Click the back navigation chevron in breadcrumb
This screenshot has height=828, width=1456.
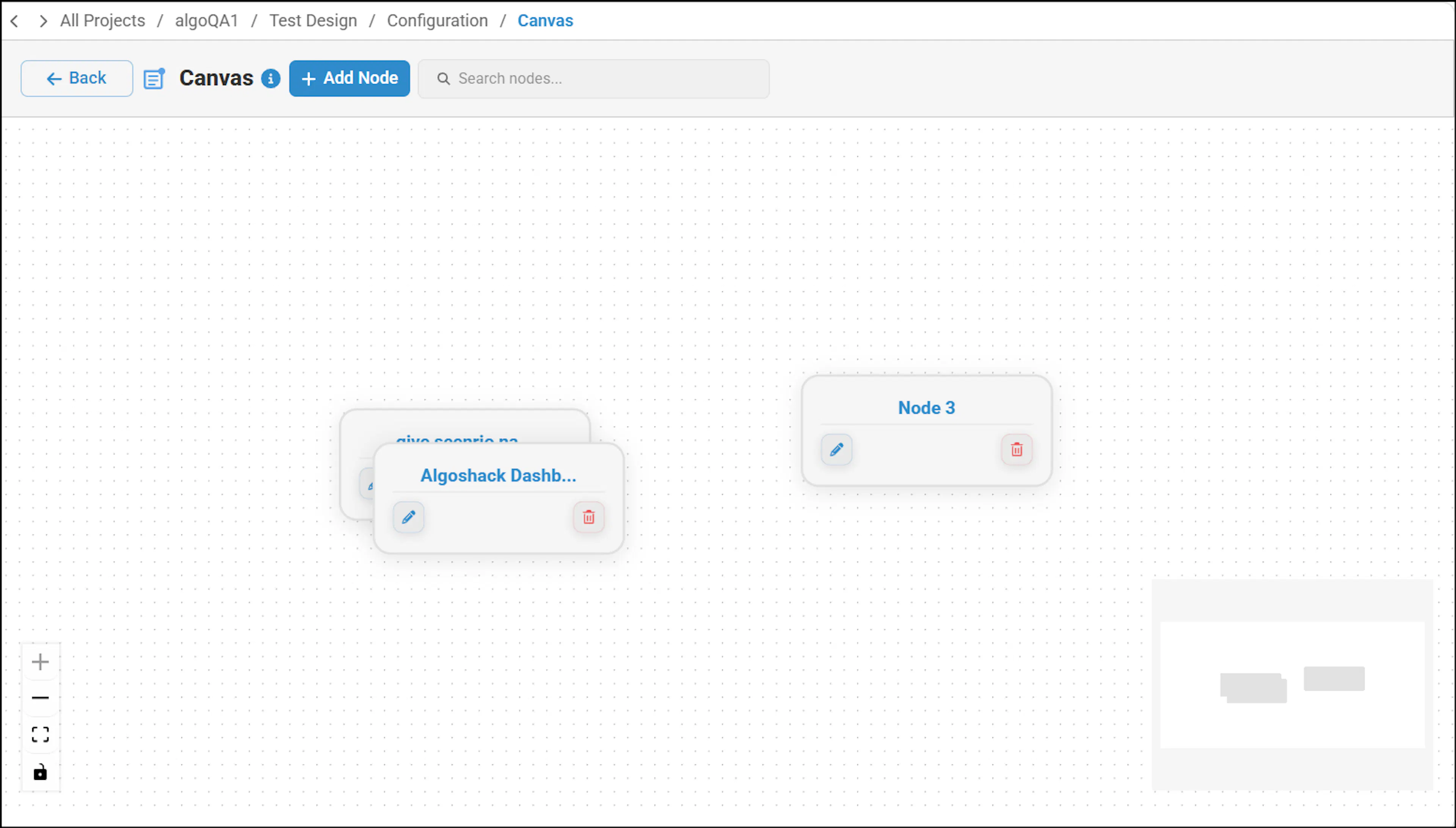point(15,21)
